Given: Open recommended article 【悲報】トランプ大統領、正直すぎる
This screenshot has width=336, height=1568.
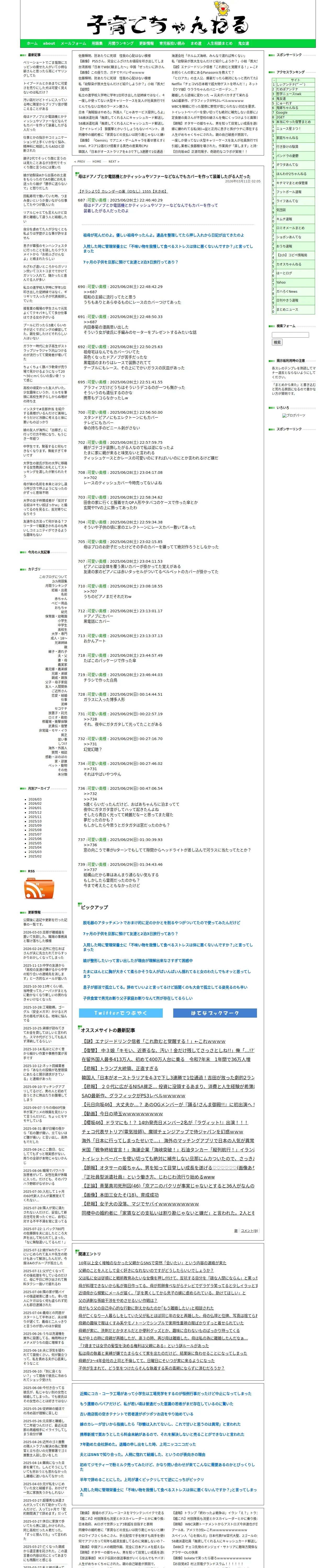Looking at the screenshot, I should coord(120,1068).
